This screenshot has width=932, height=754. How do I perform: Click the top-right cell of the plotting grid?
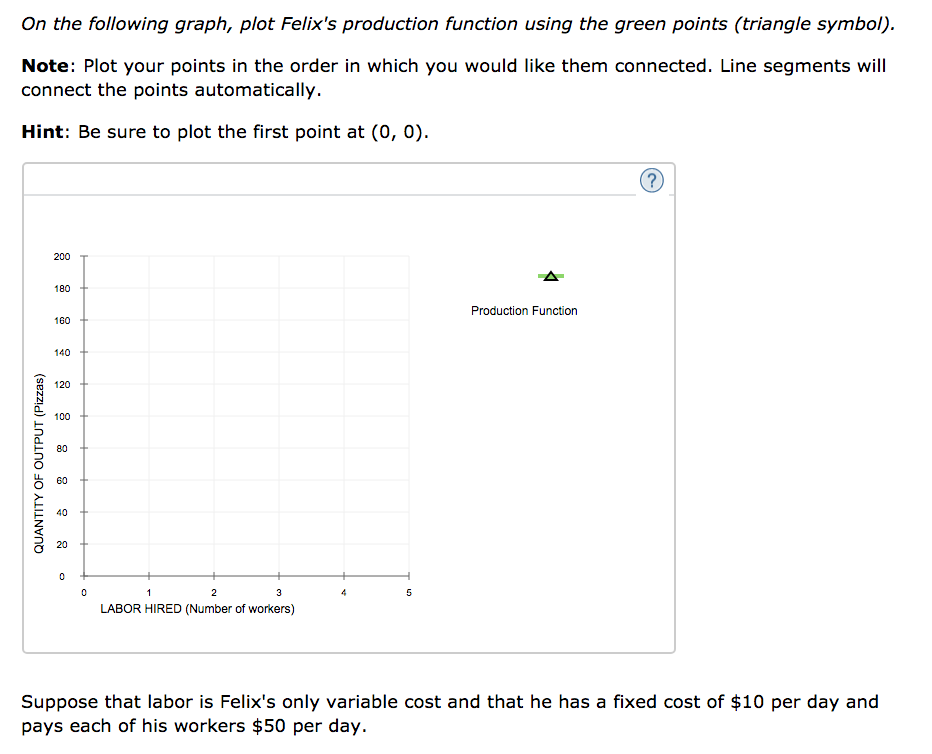click(x=375, y=272)
